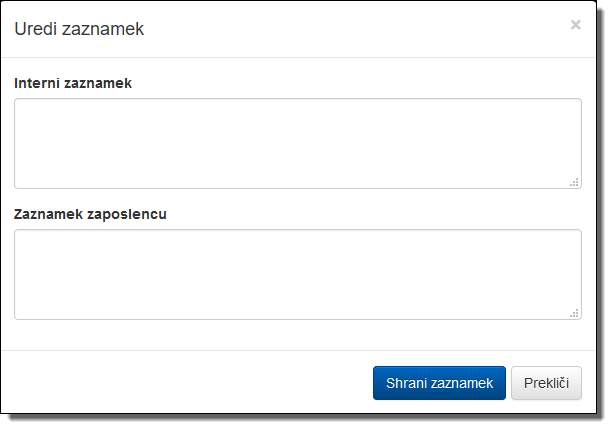Screen dimensions: 612x429
Task: Place cursor in the employee note box
Action: (x=297, y=274)
